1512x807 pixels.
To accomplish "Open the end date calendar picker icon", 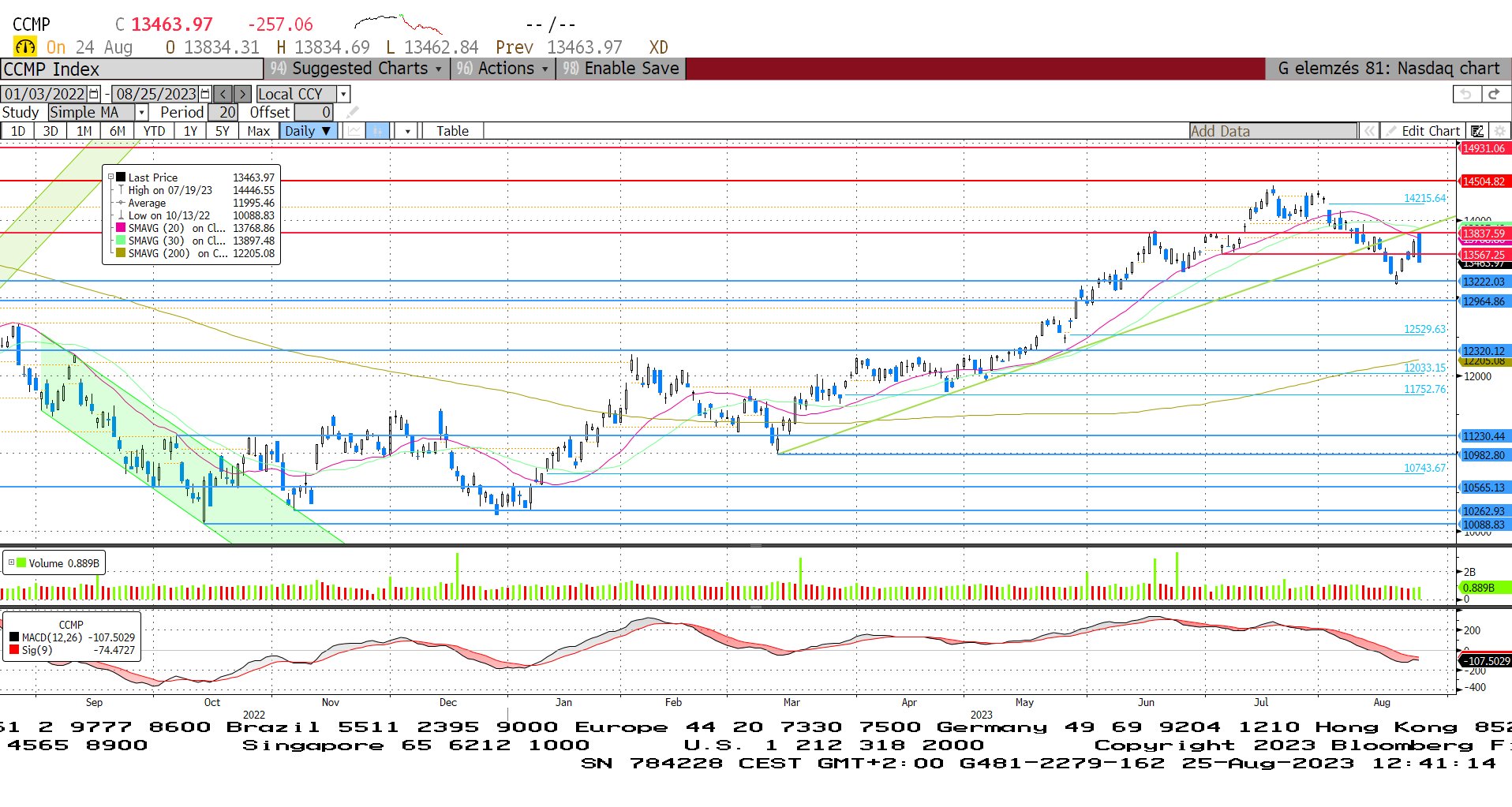I will (206, 94).
